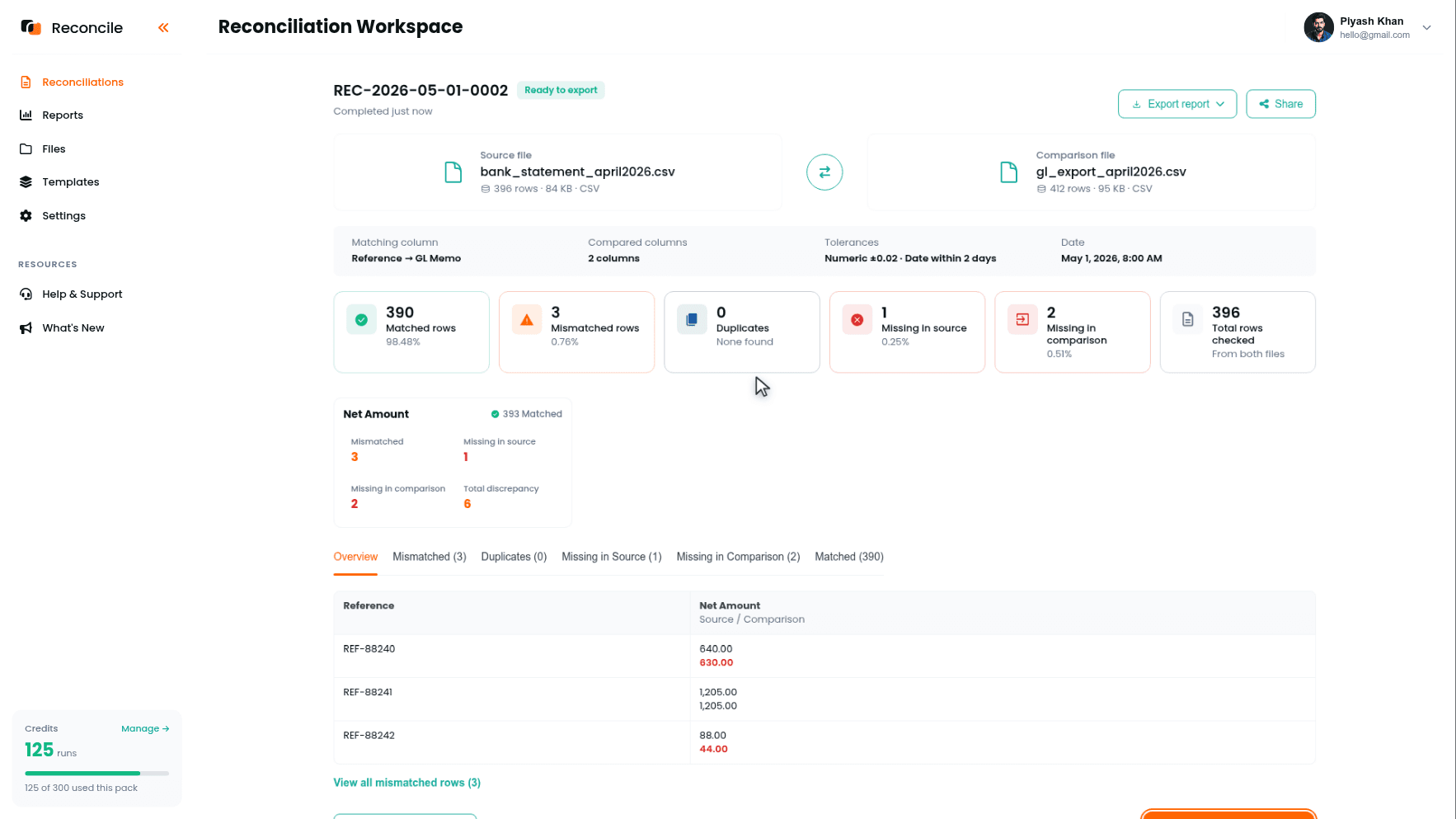Click the Reports chart icon
The image size is (1456, 819).
[26, 115]
